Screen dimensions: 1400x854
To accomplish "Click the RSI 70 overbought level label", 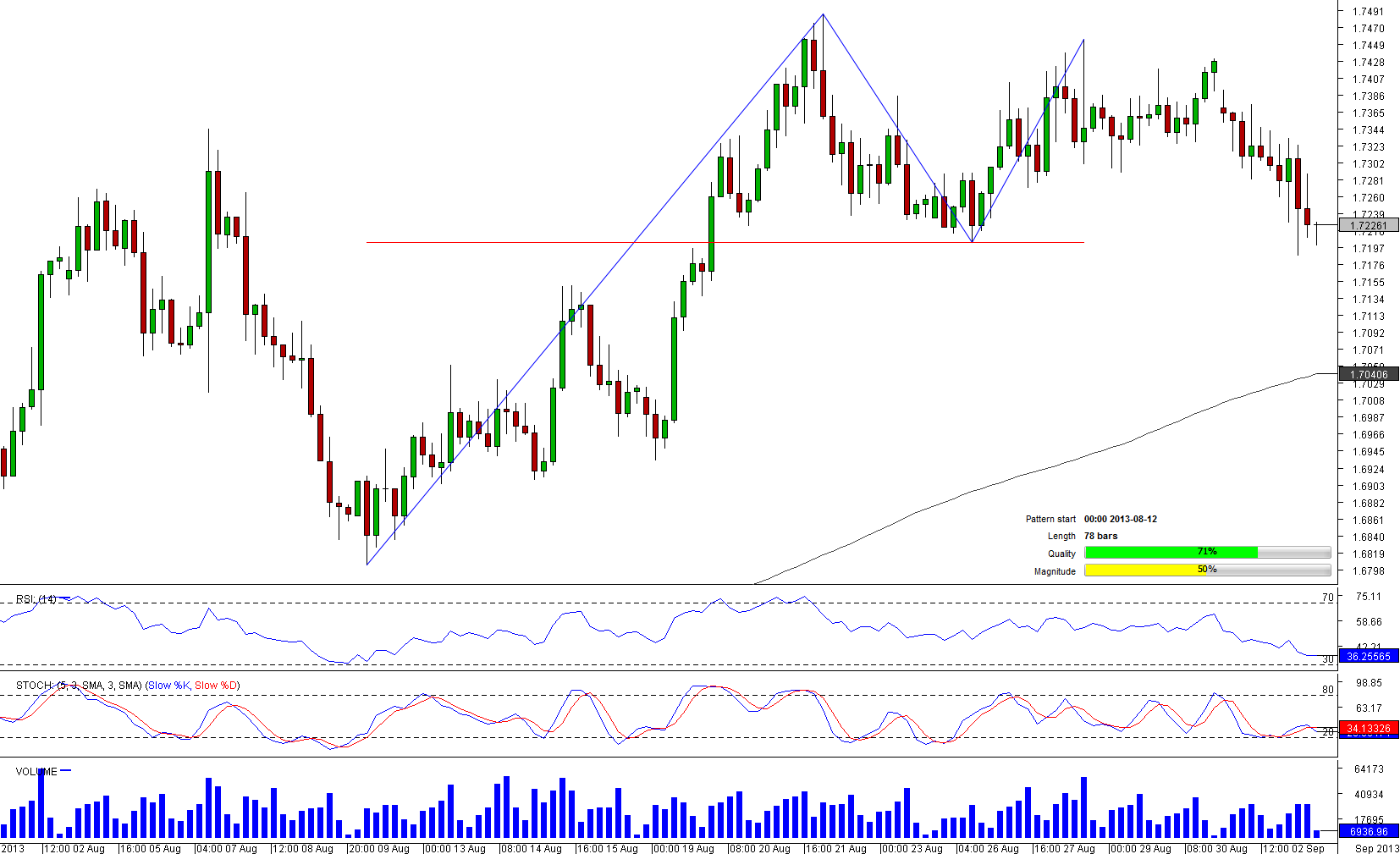I will [x=1327, y=598].
